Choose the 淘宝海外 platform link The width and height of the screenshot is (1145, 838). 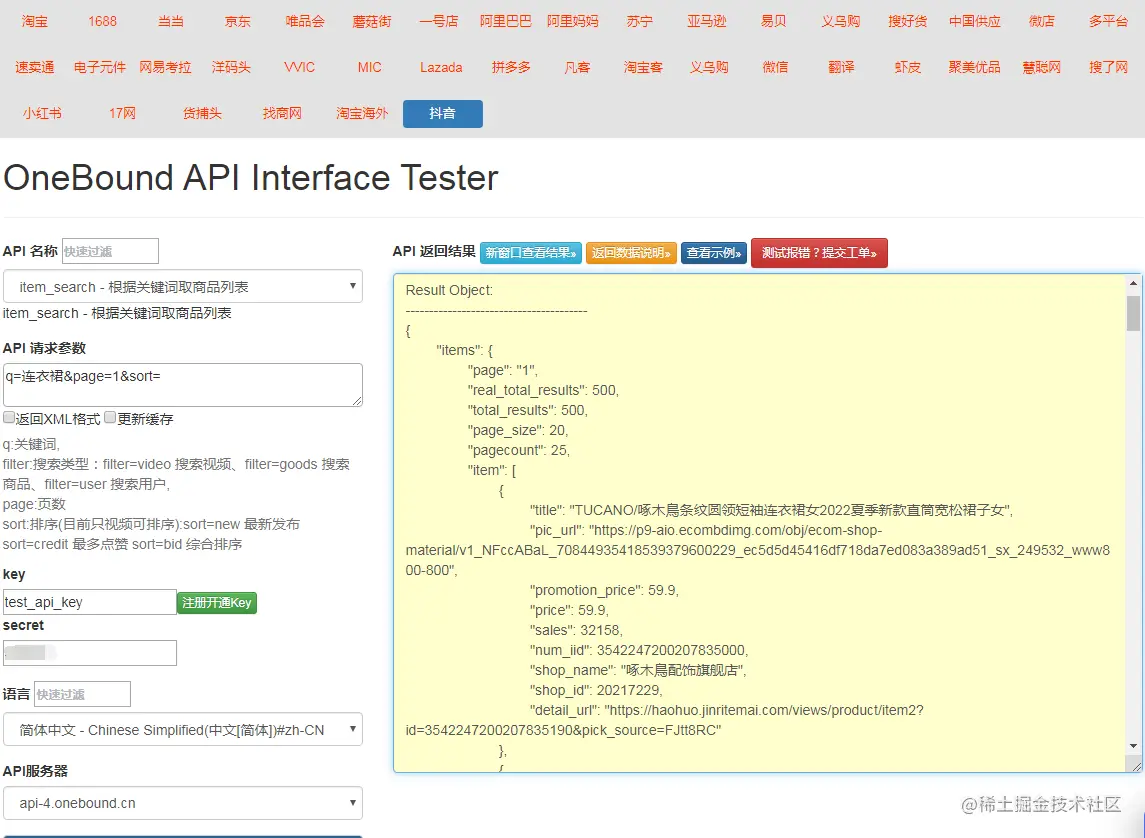362,113
